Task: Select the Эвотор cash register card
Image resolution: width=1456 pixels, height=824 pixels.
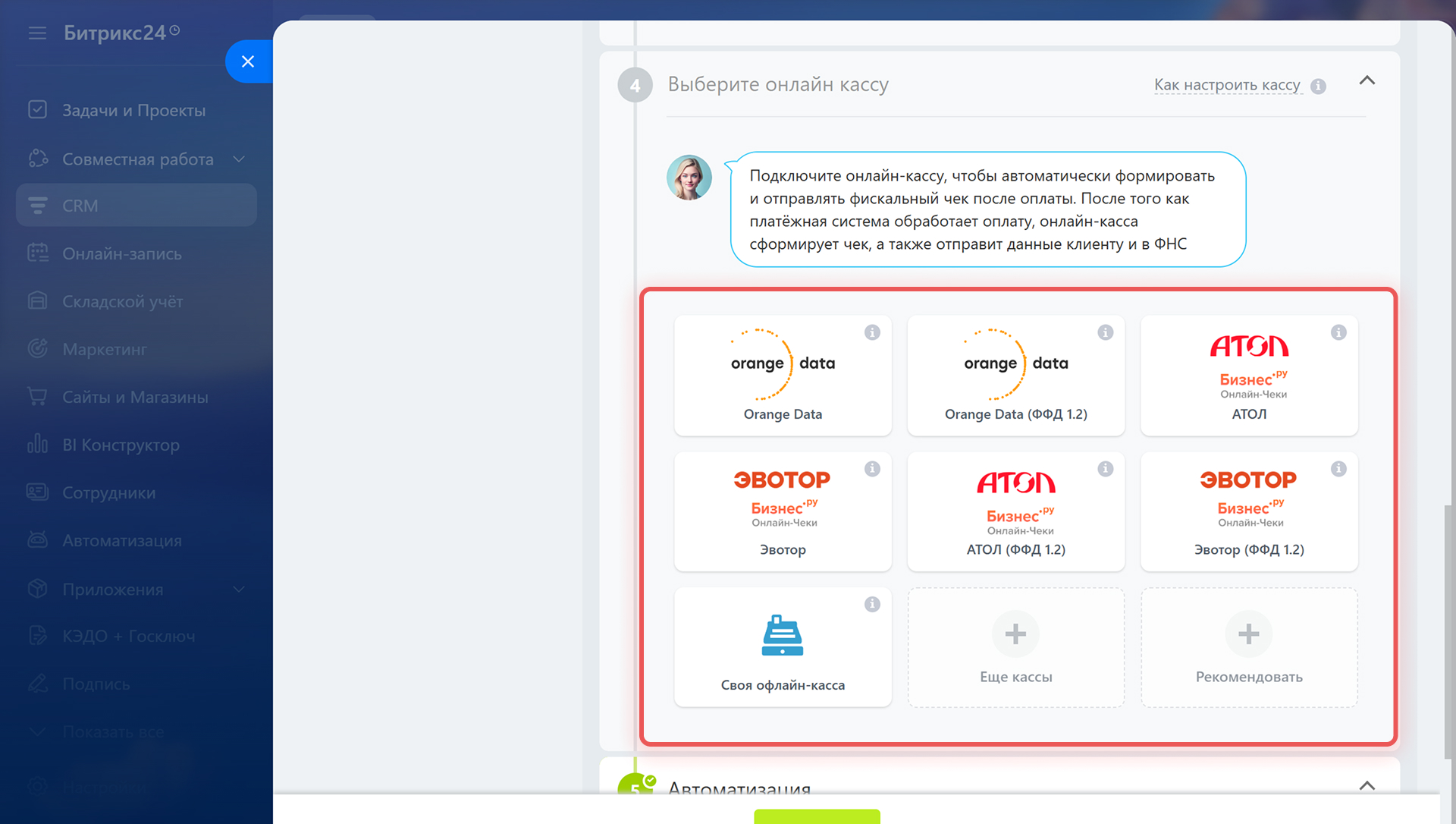Action: coord(783,511)
